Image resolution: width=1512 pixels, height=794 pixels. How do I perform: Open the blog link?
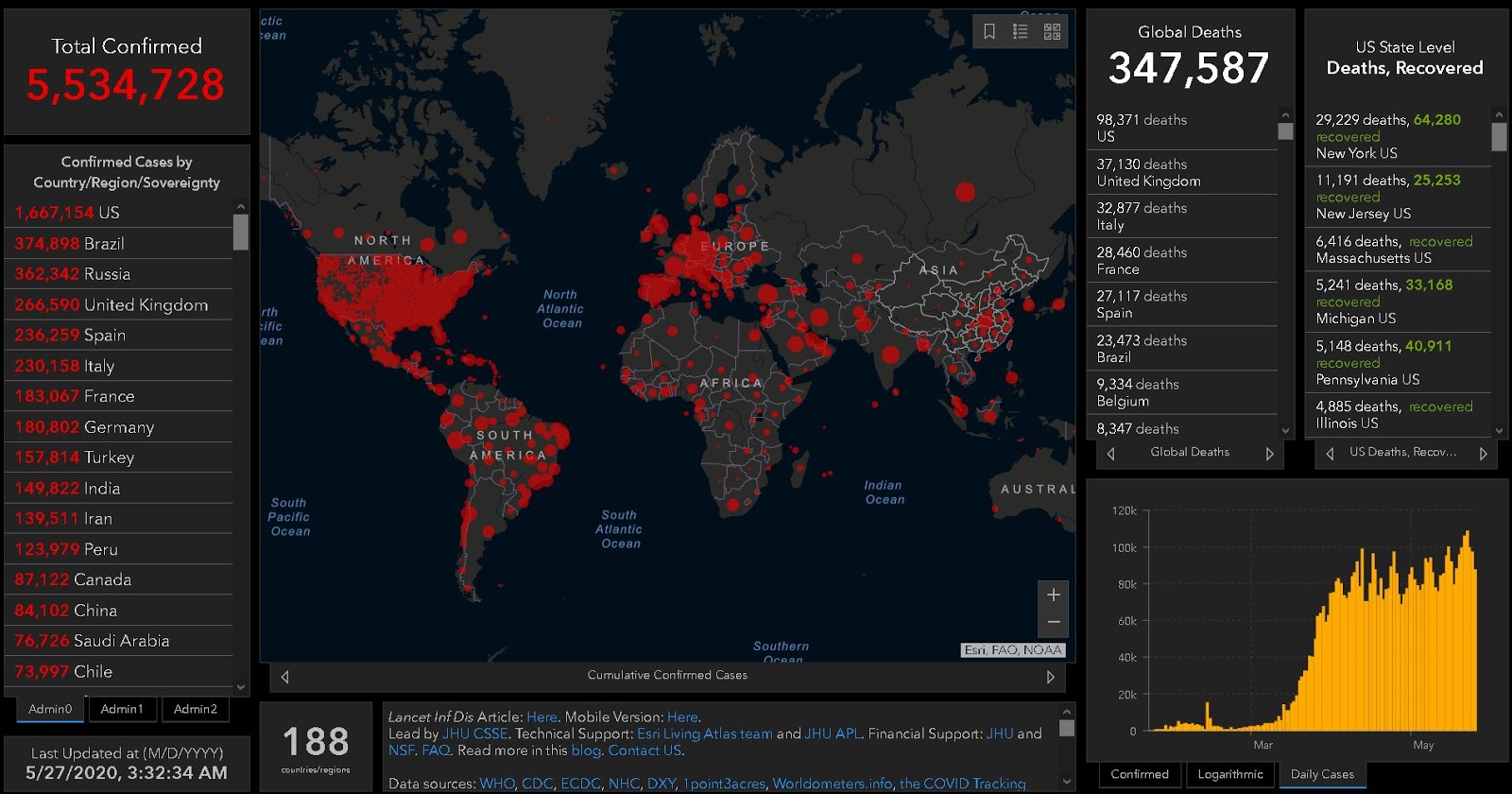[x=586, y=751]
